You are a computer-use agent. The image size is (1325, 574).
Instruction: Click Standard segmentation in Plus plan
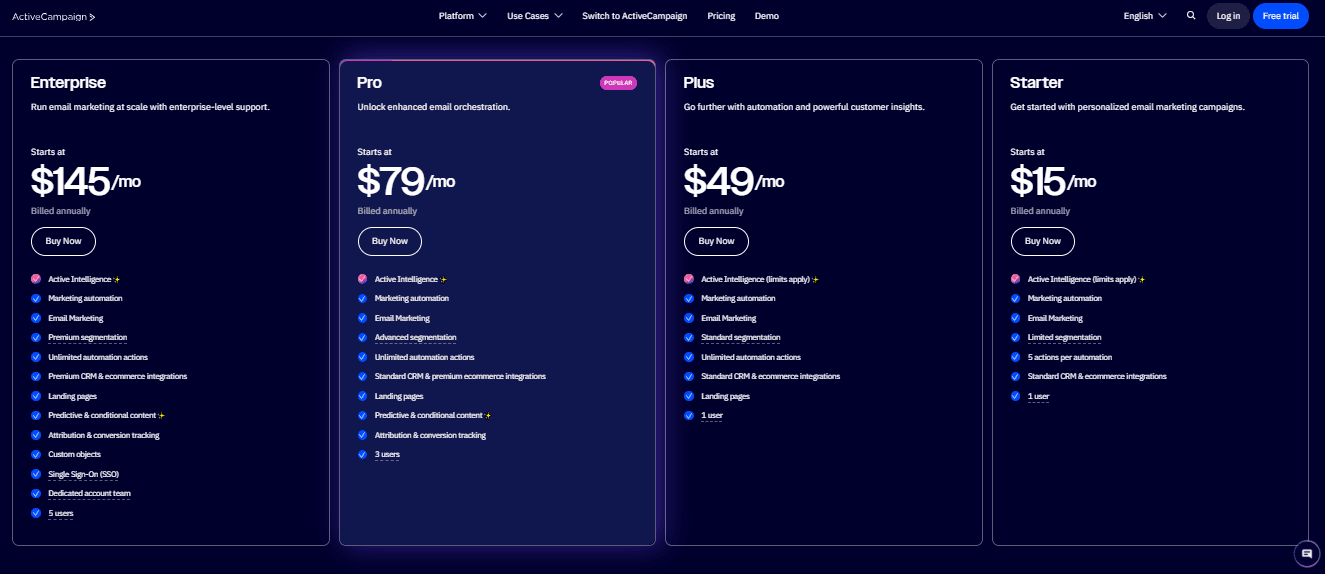(741, 338)
